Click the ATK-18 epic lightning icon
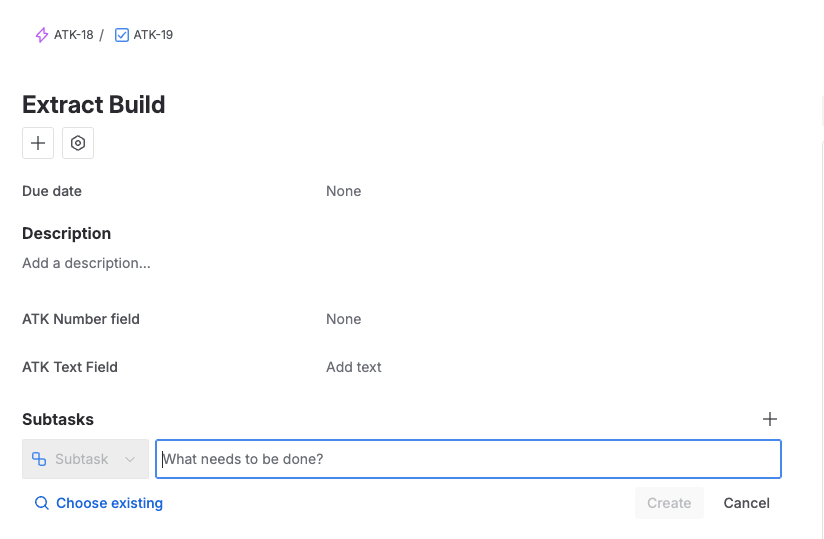This screenshot has height=539, width=824. click(x=41, y=35)
